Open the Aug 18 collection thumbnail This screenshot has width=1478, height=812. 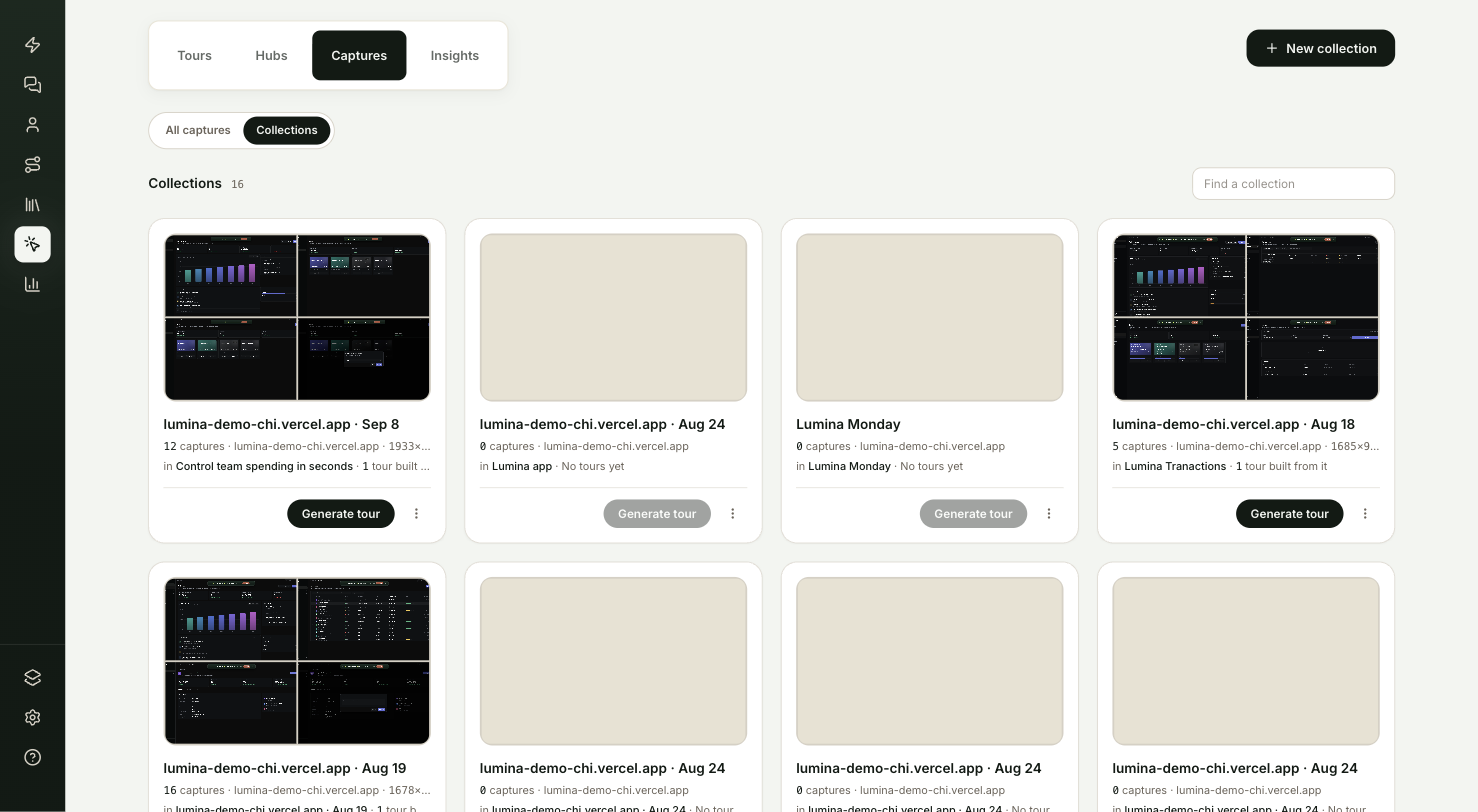point(1246,317)
